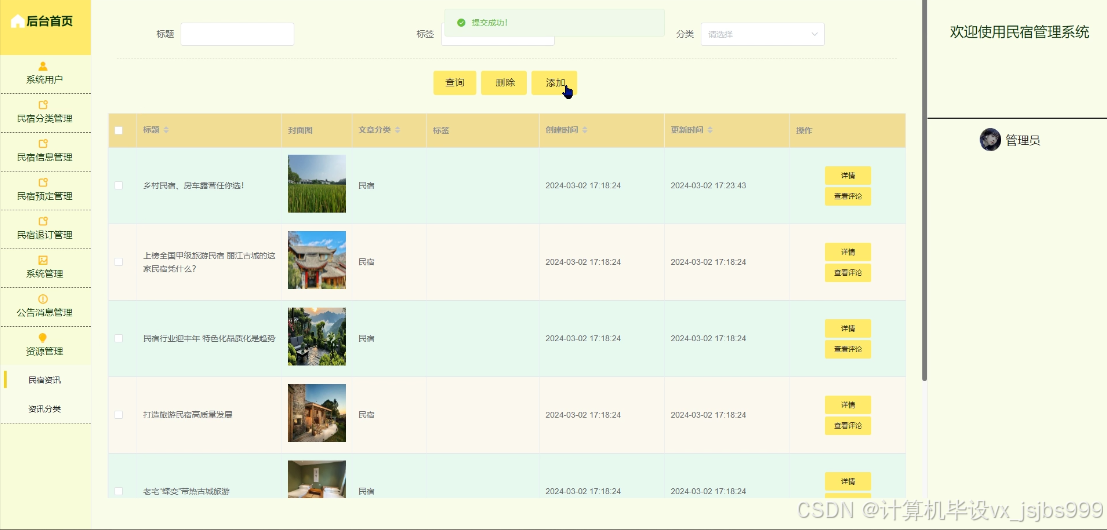Click the title 民宿行业迎丰年 特色化品质化是趋势

tap(209, 339)
